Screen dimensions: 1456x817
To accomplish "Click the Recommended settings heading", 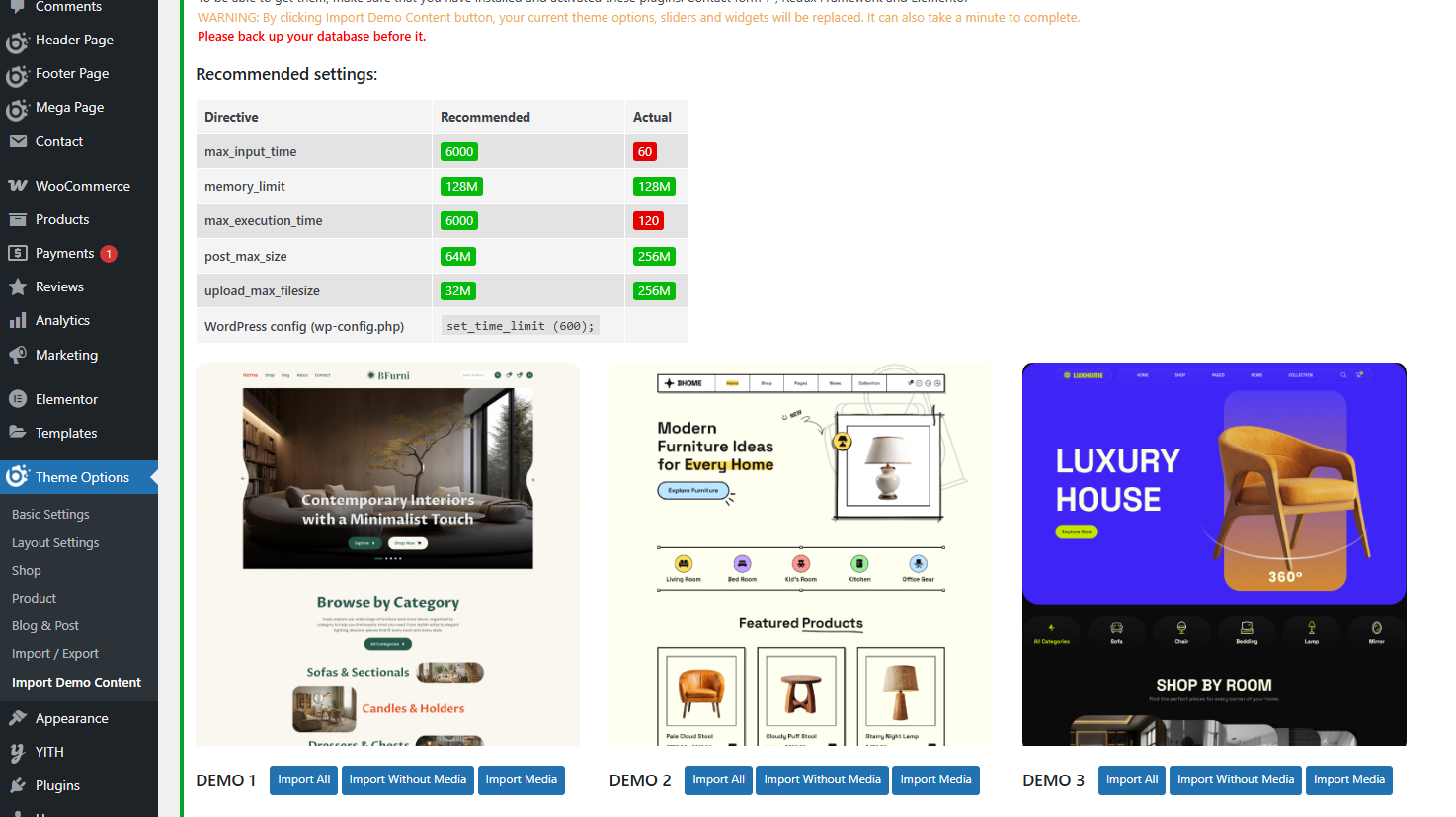I will (x=286, y=74).
